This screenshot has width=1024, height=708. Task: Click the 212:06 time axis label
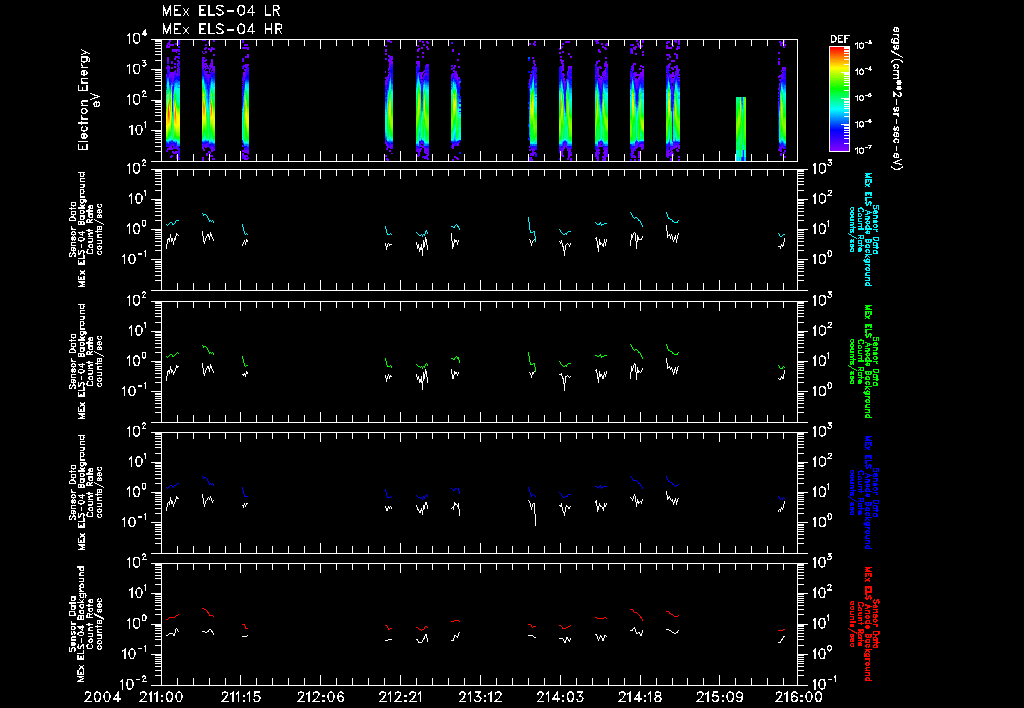(x=321, y=697)
